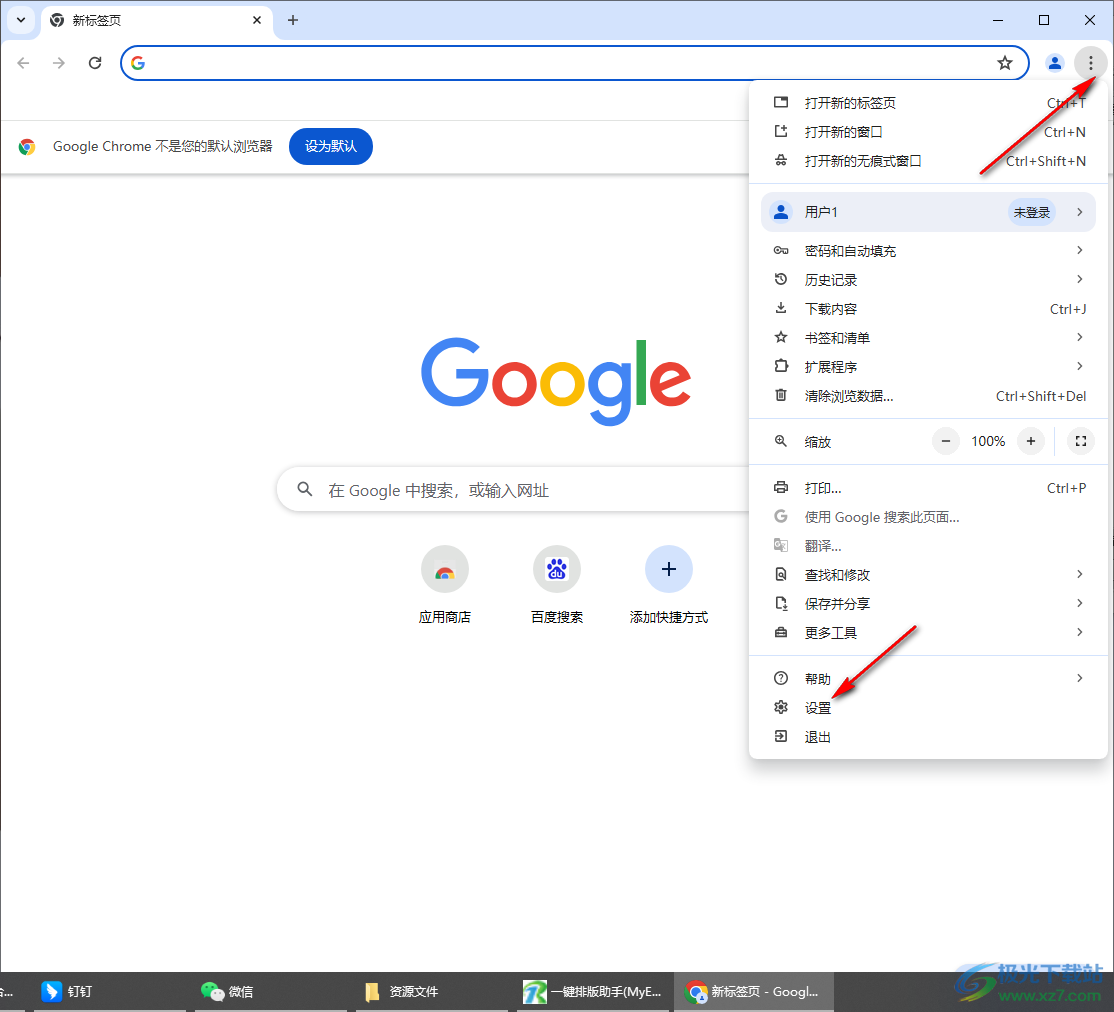Click the 未登录 badge

(1032, 212)
